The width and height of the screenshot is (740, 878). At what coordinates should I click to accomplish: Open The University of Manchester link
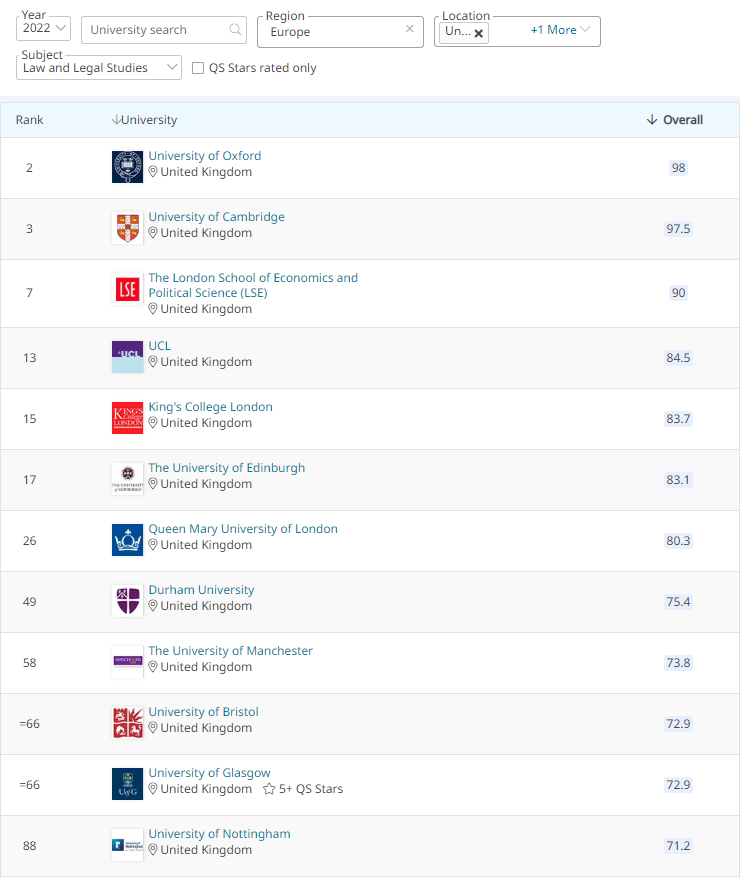click(x=230, y=651)
